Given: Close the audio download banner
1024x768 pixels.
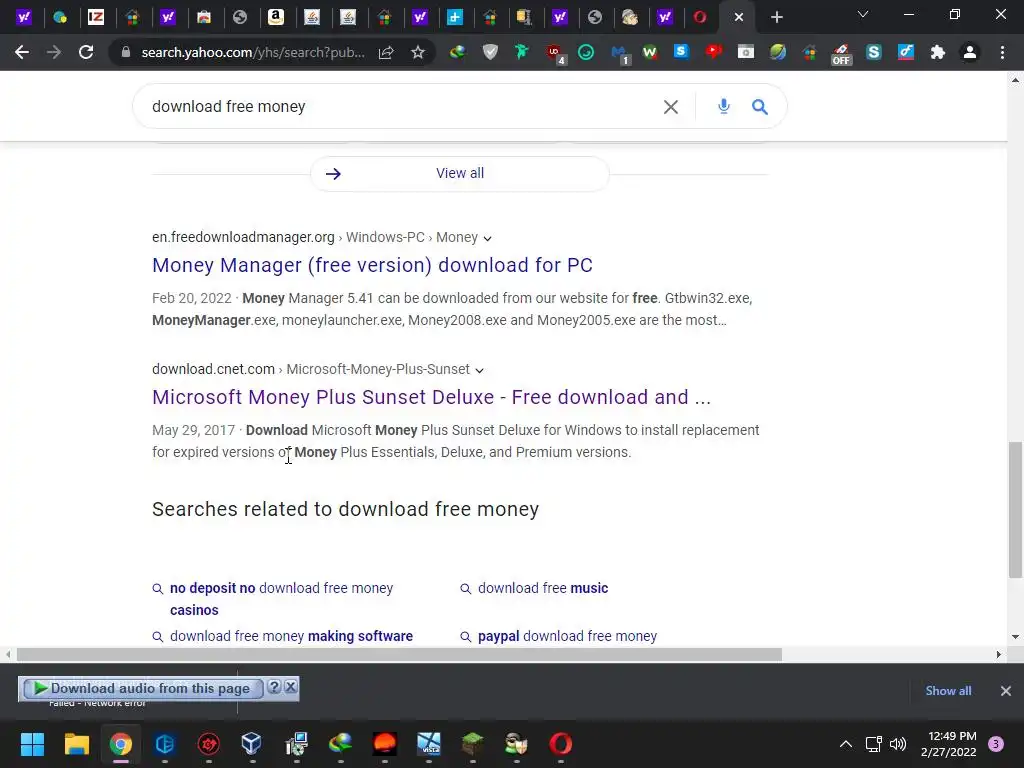Looking at the screenshot, I should click(x=291, y=687).
